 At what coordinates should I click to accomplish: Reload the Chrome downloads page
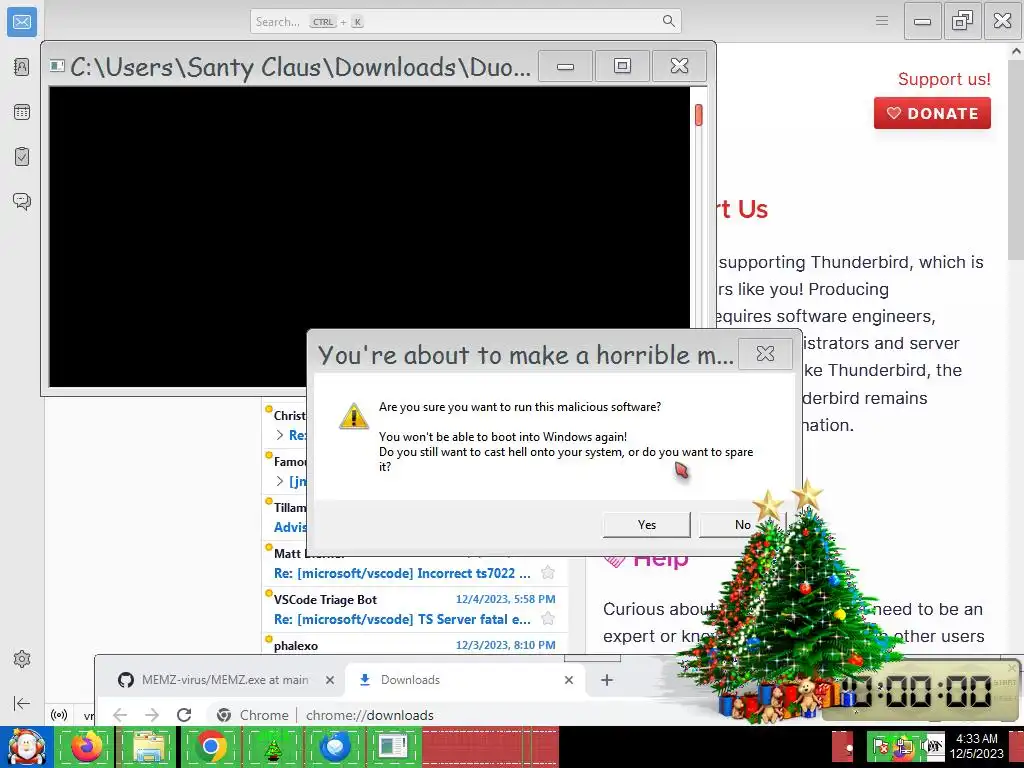pyautogui.click(x=184, y=715)
